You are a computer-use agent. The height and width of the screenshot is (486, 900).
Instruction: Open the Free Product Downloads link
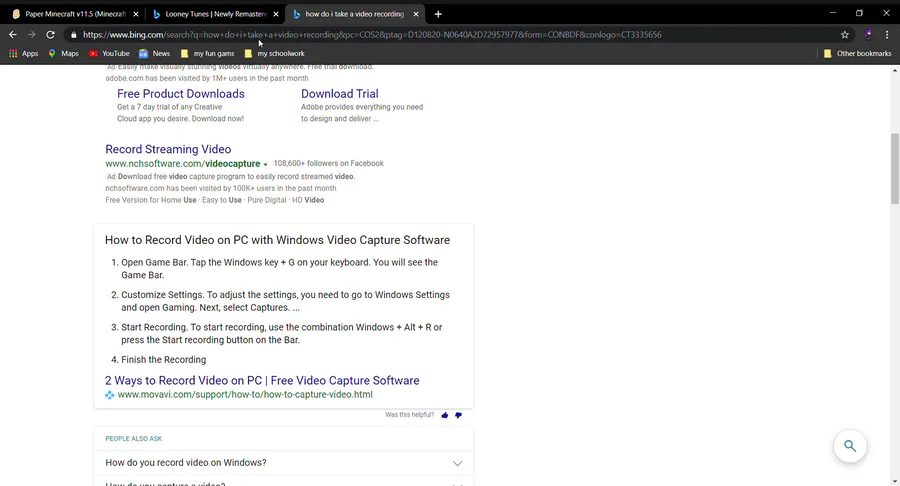pos(181,94)
